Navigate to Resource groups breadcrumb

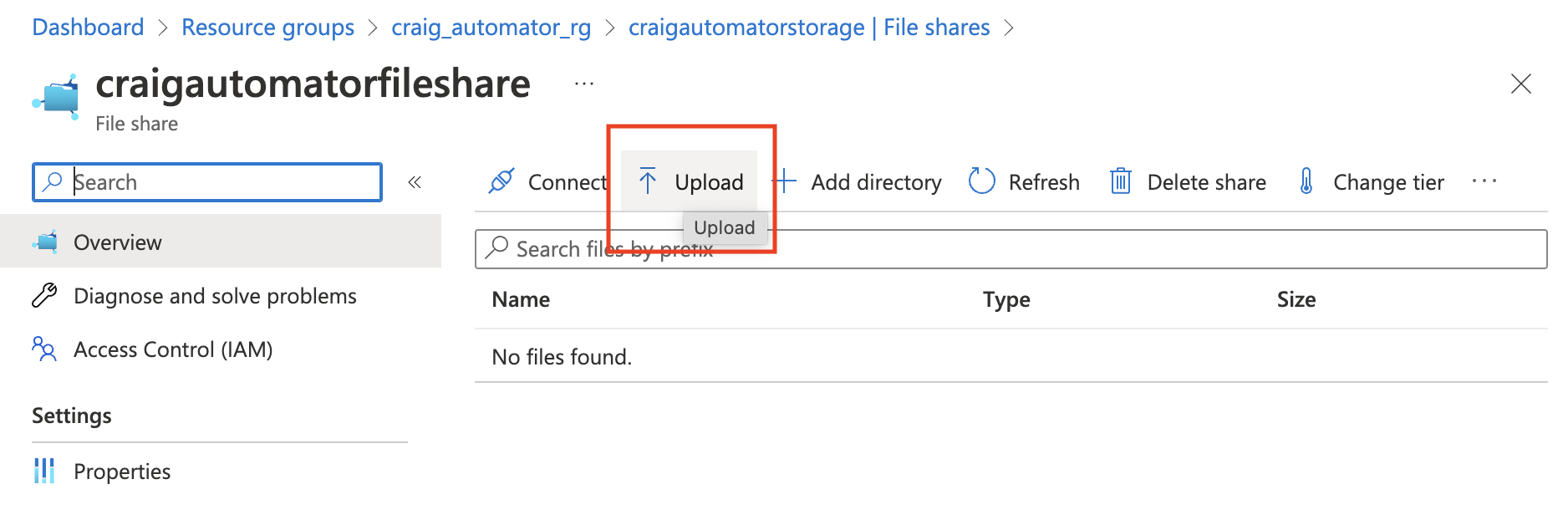(267, 28)
